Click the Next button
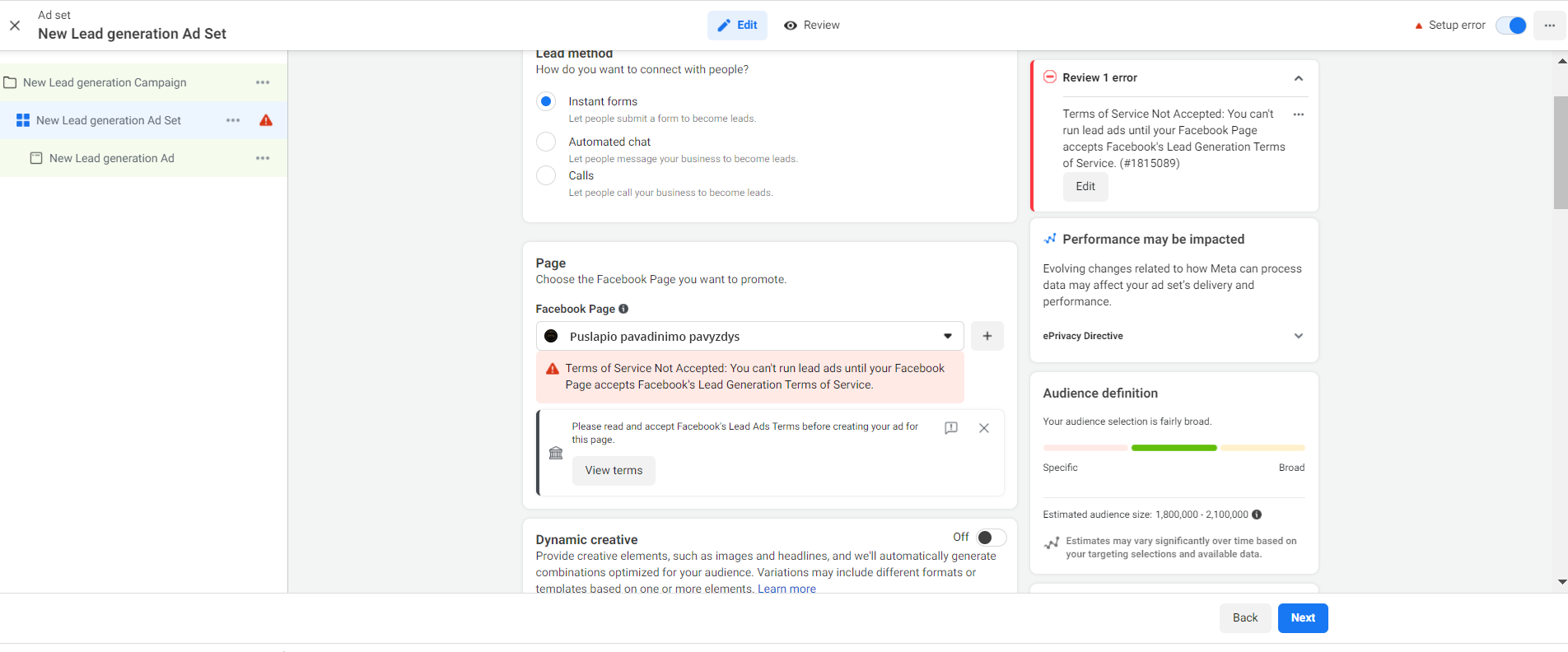The image size is (1568, 652). pos(1303,618)
